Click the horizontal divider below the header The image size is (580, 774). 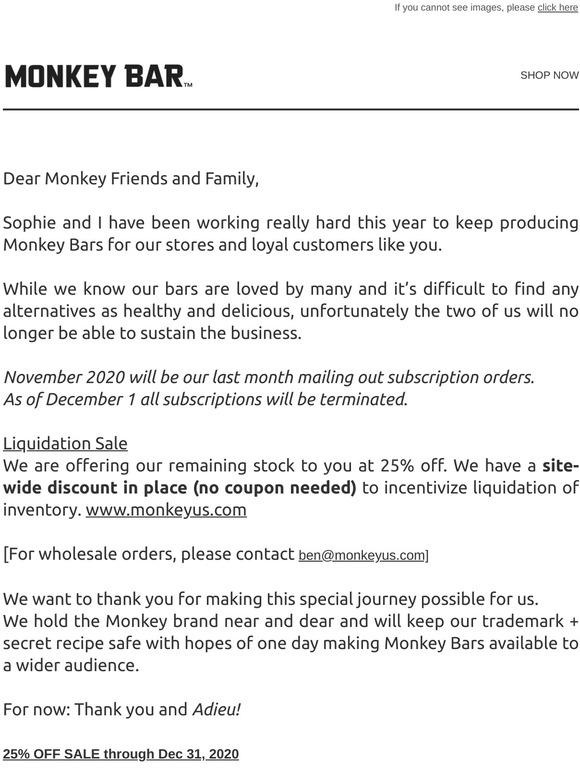(290, 109)
